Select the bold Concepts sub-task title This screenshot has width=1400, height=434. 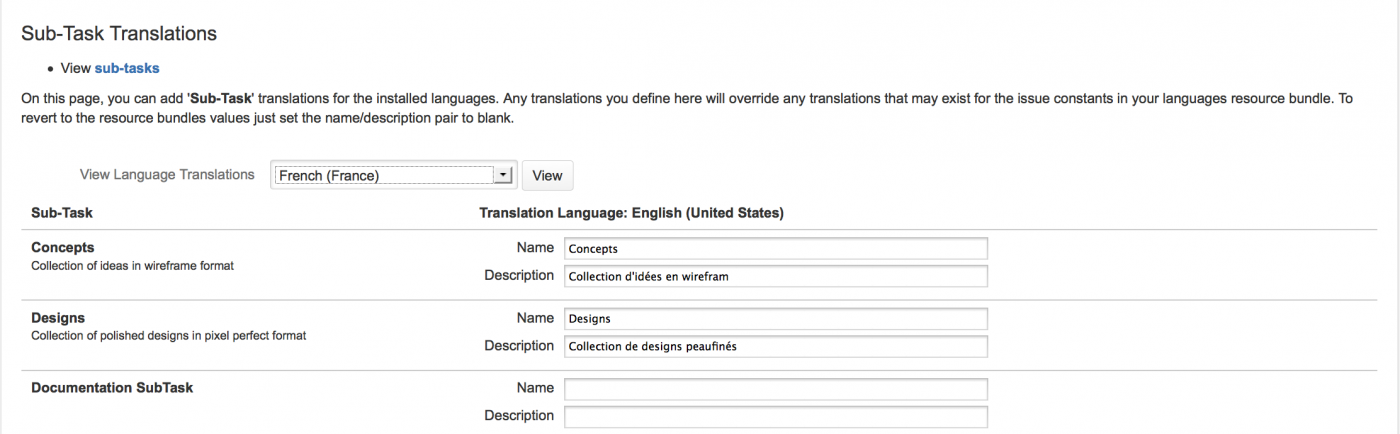[62, 247]
